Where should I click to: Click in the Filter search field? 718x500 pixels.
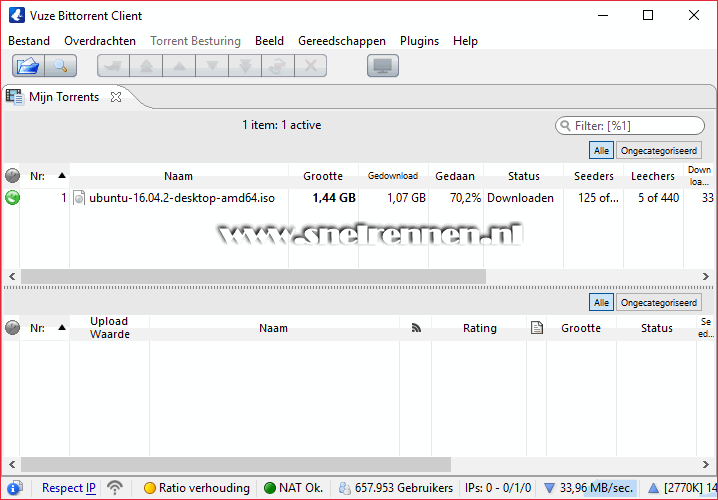point(630,125)
